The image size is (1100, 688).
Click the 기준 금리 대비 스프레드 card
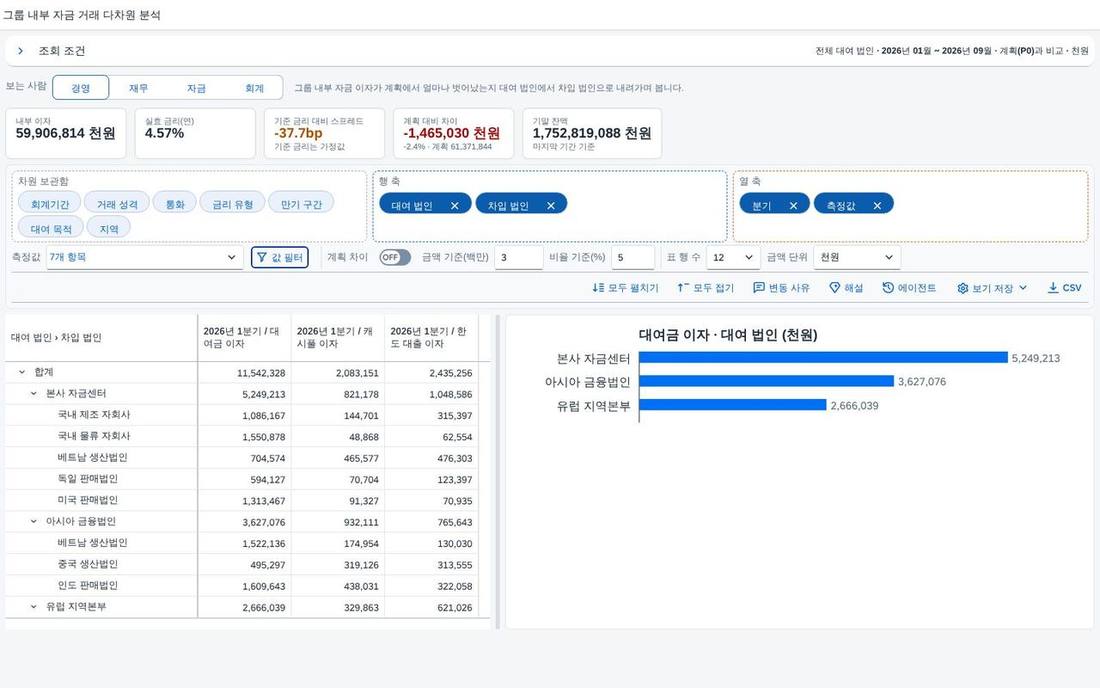point(324,133)
